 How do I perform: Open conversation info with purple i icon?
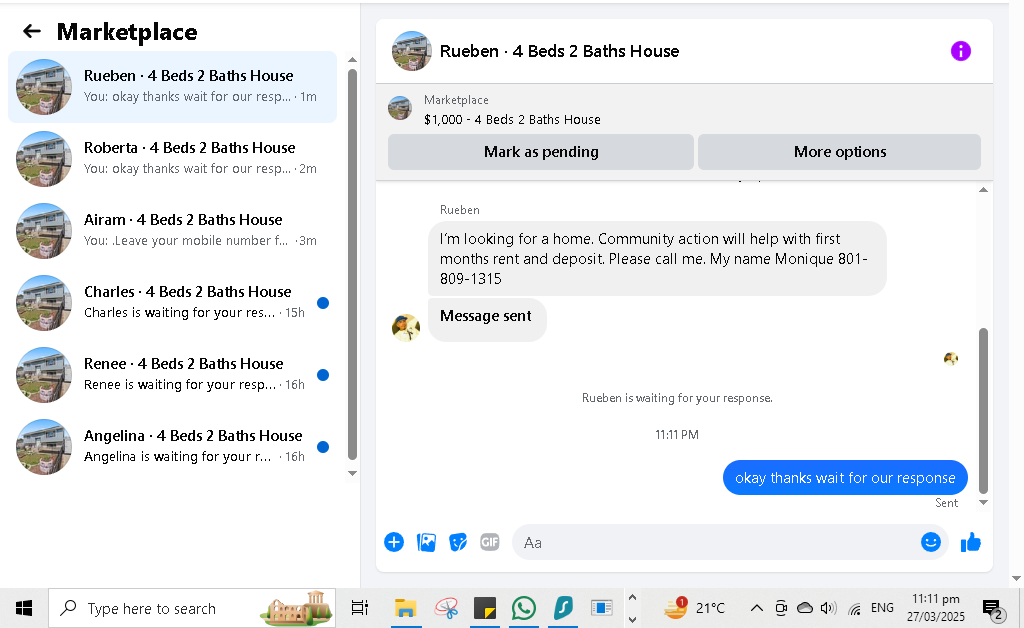click(960, 51)
